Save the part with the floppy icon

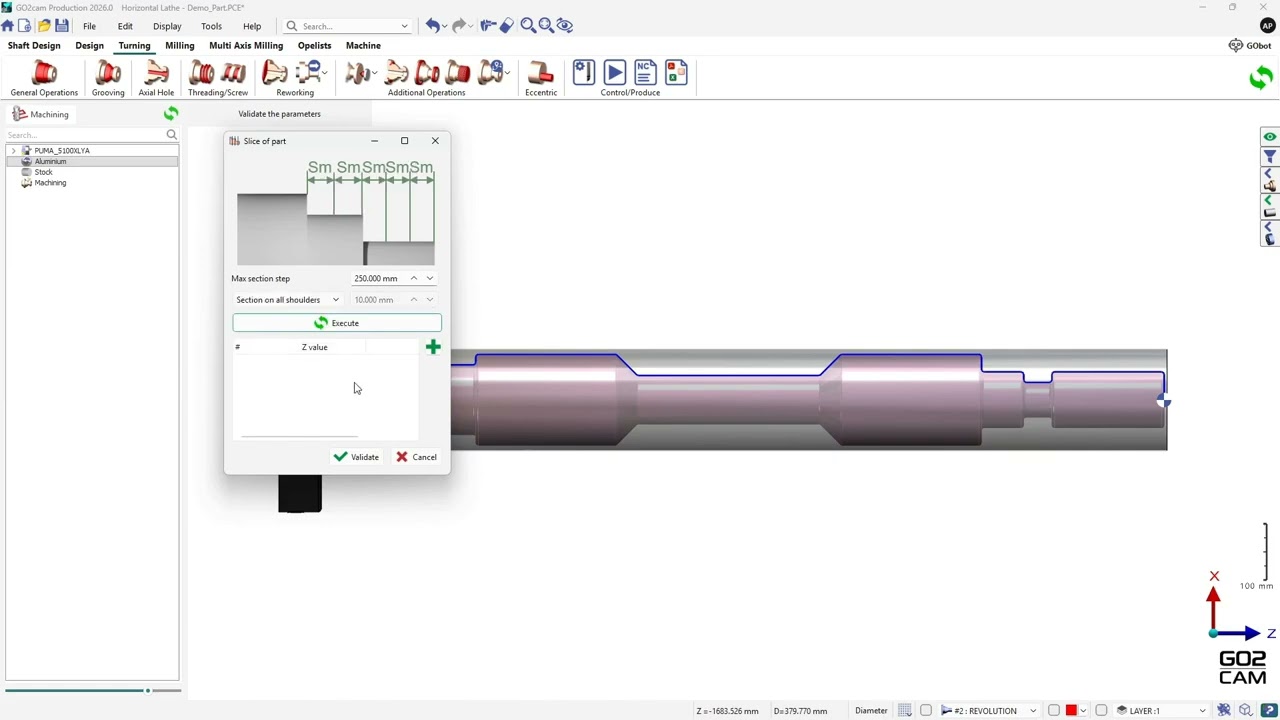[x=62, y=25]
